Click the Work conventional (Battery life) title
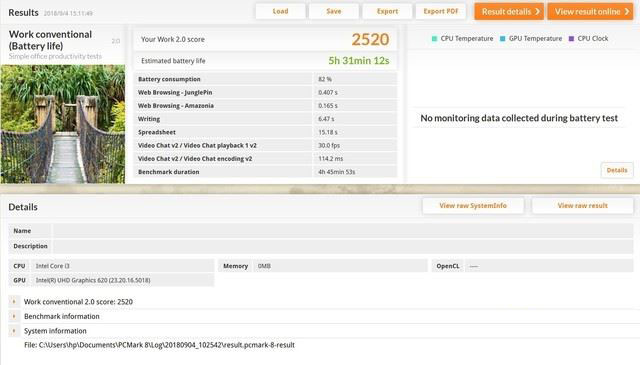This screenshot has width=640, height=365. (50, 40)
